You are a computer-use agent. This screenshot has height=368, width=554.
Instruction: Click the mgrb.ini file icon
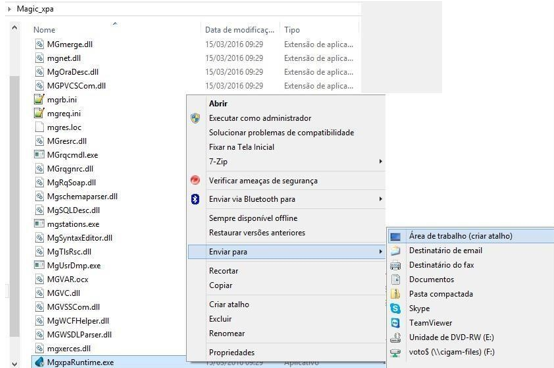[39, 99]
